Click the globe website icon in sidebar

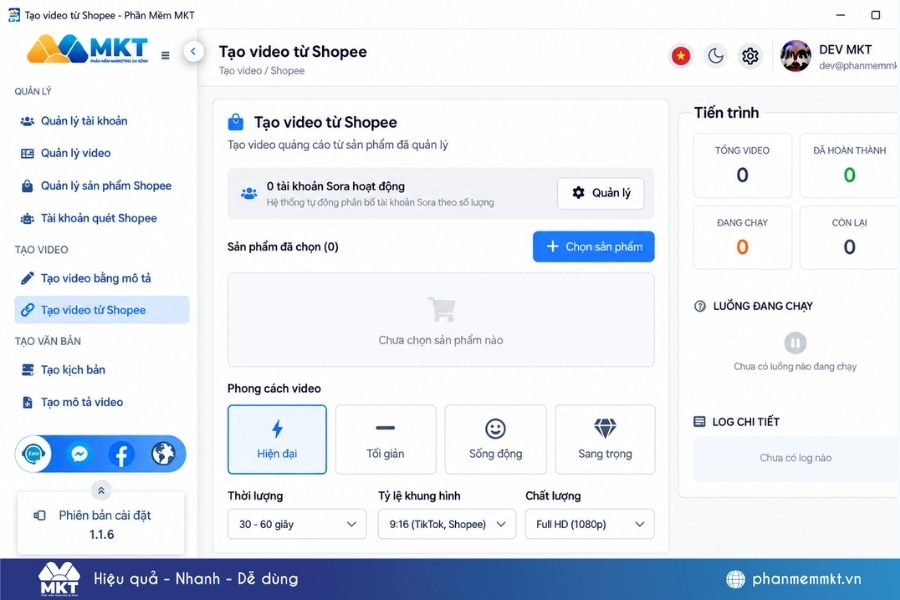coord(163,454)
